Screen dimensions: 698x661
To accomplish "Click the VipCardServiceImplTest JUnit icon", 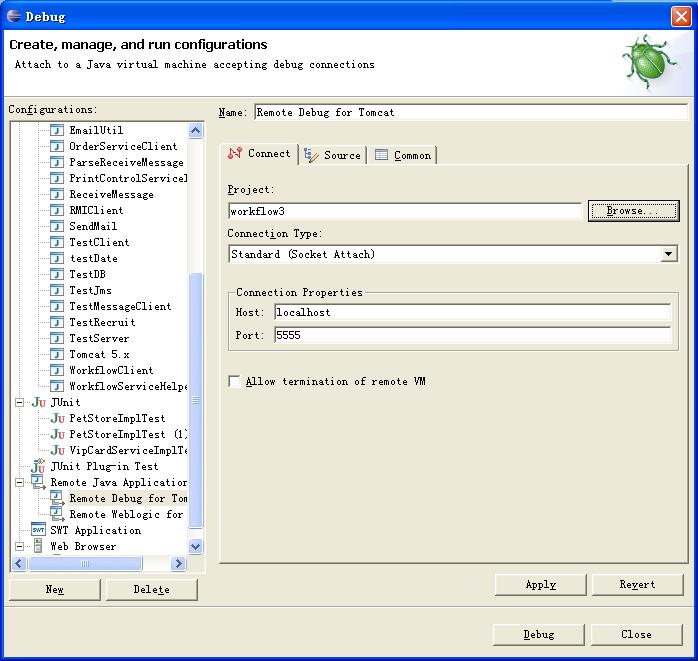I will pos(57,450).
